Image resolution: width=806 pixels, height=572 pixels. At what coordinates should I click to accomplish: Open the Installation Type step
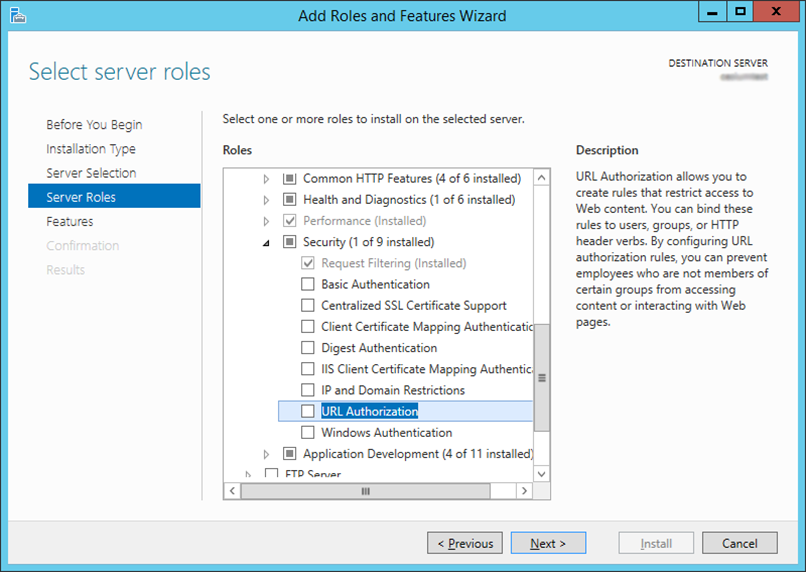point(91,149)
